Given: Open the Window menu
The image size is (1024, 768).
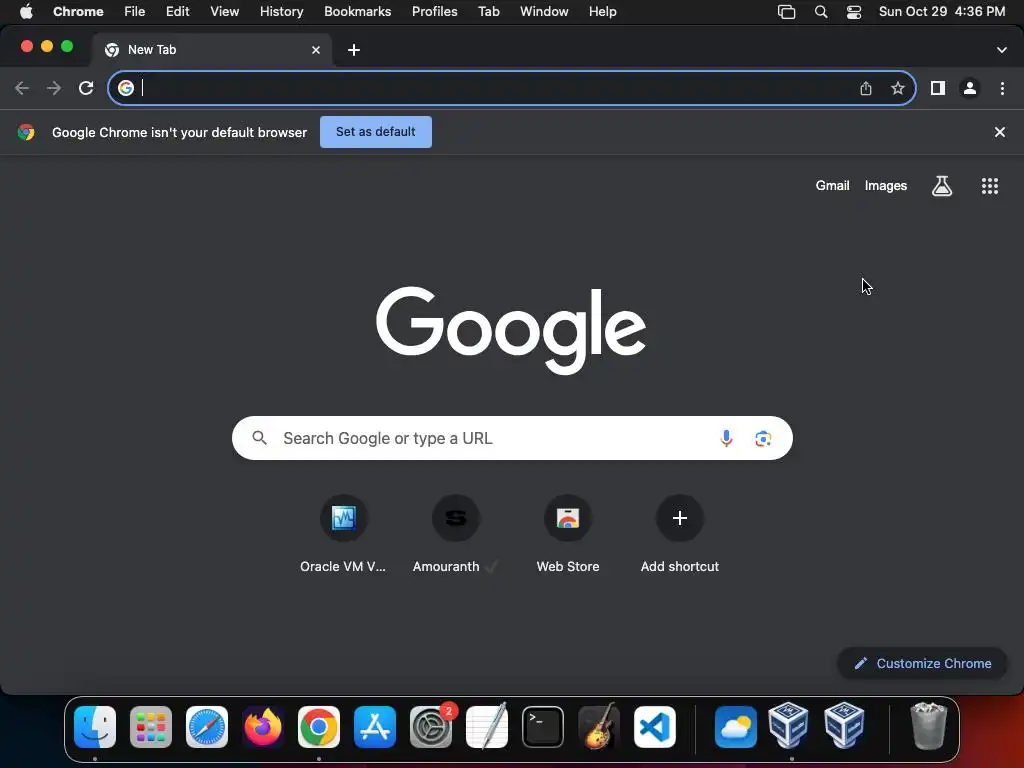Looking at the screenshot, I should pyautogui.click(x=544, y=12).
